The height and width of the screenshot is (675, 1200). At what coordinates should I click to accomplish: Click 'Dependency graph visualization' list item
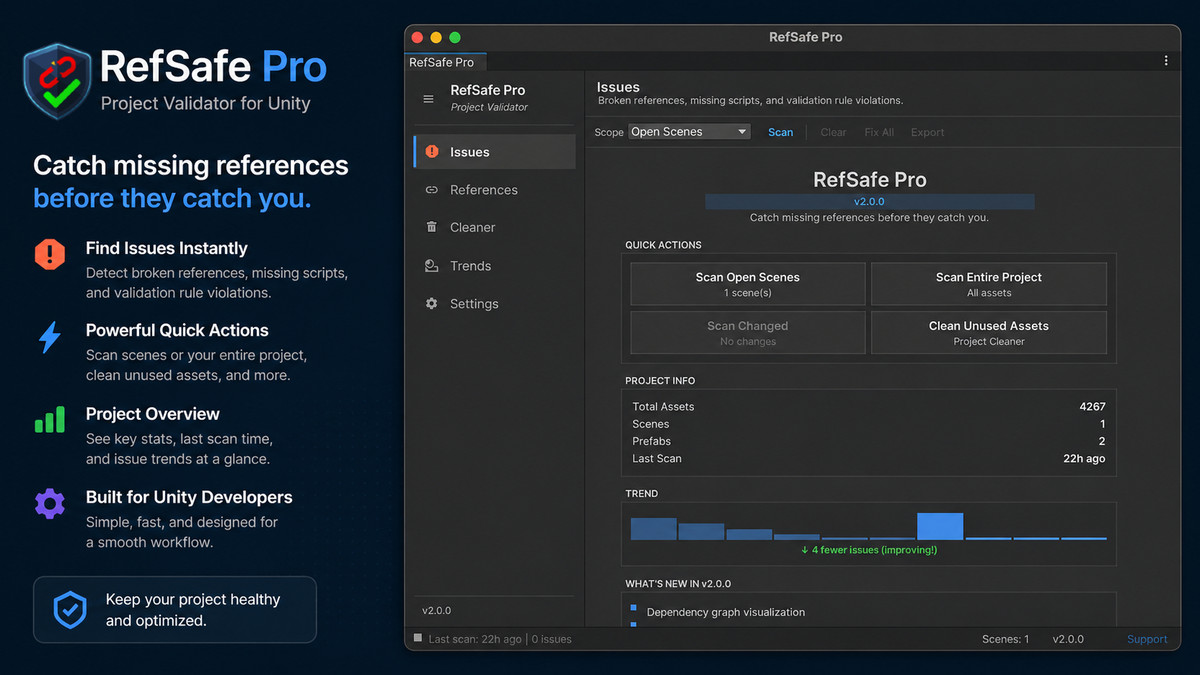click(726, 612)
